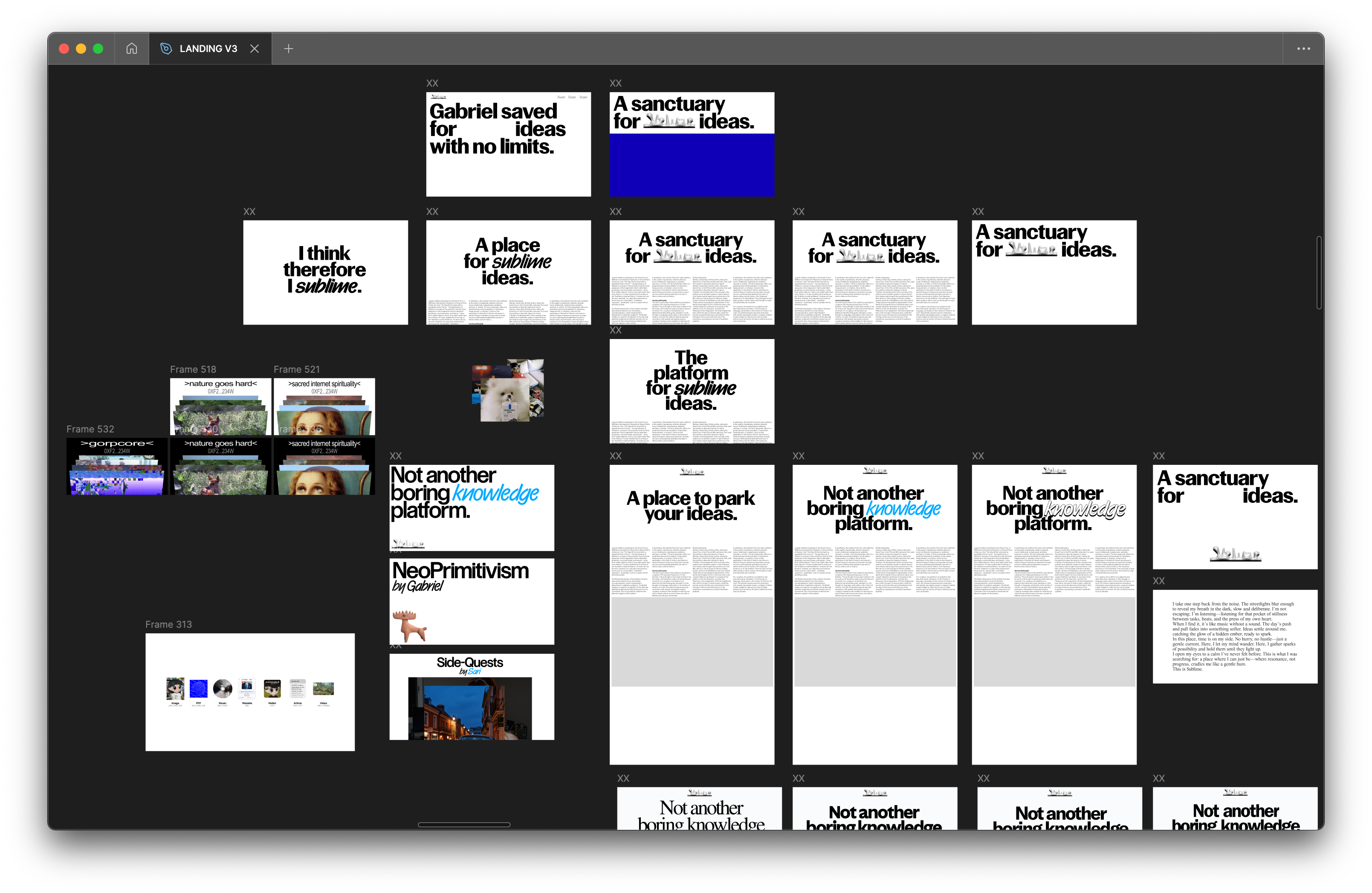Click the Figma file icon on tab
Image resolution: width=1372 pixels, height=893 pixels.
(x=166, y=49)
